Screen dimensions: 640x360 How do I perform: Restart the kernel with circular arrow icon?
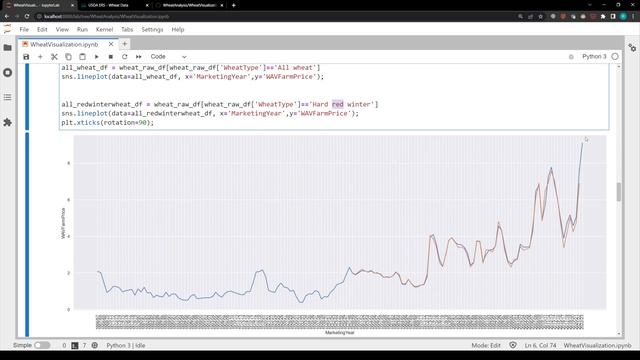(124, 57)
